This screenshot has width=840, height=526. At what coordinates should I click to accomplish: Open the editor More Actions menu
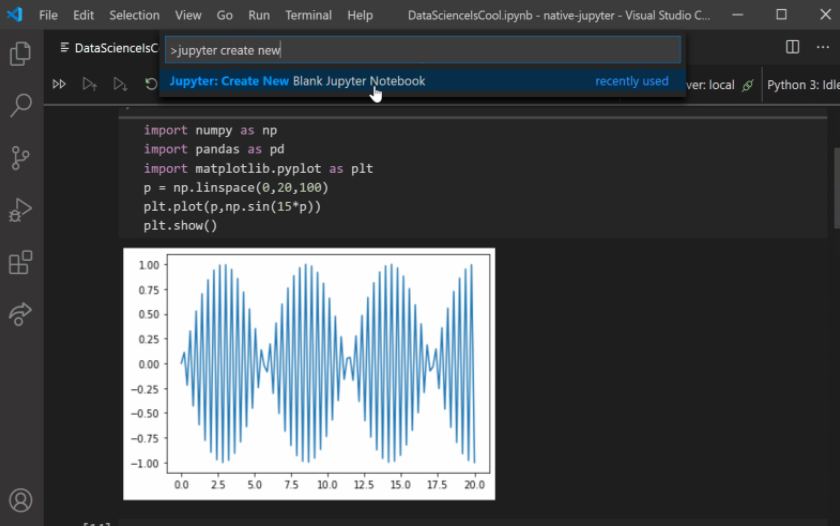click(823, 47)
